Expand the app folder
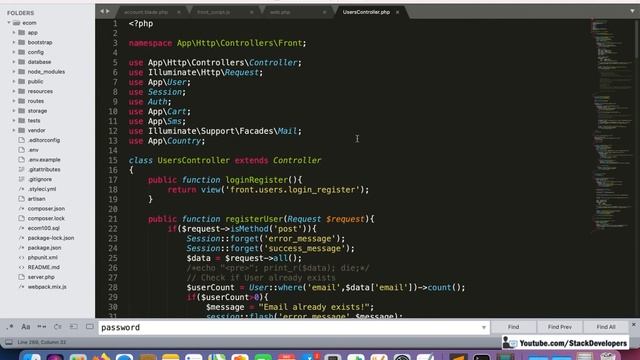The image size is (640, 360). [14, 33]
